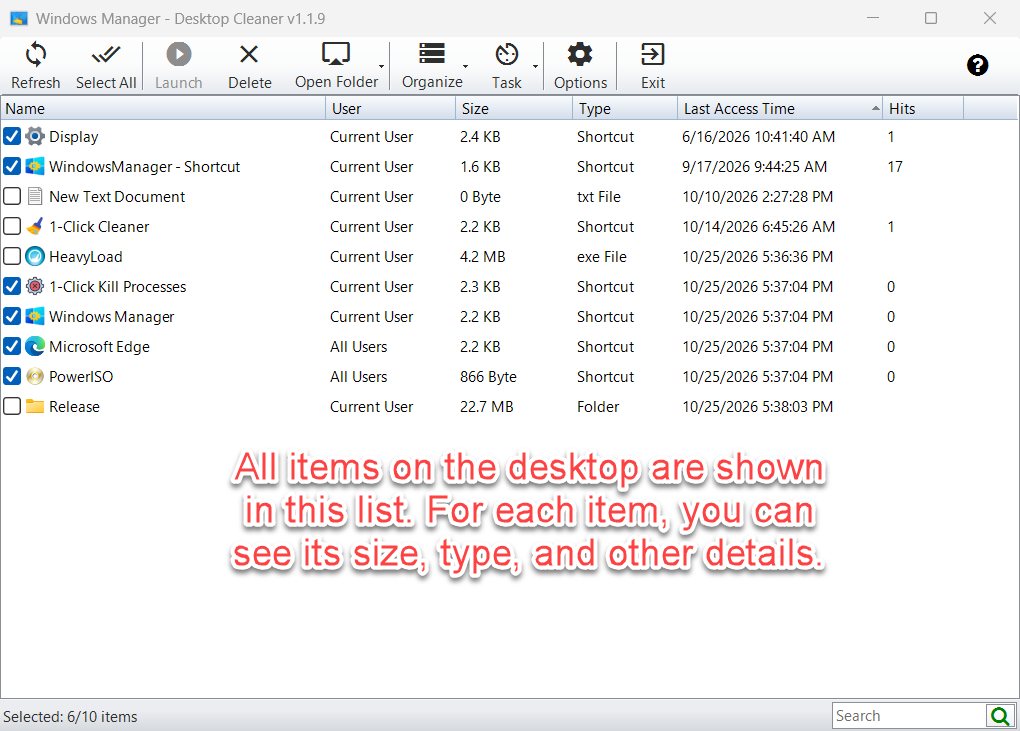Click the hits value 17
Image resolution: width=1020 pixels, height=731 pixels.
click(x=895, y=166)
